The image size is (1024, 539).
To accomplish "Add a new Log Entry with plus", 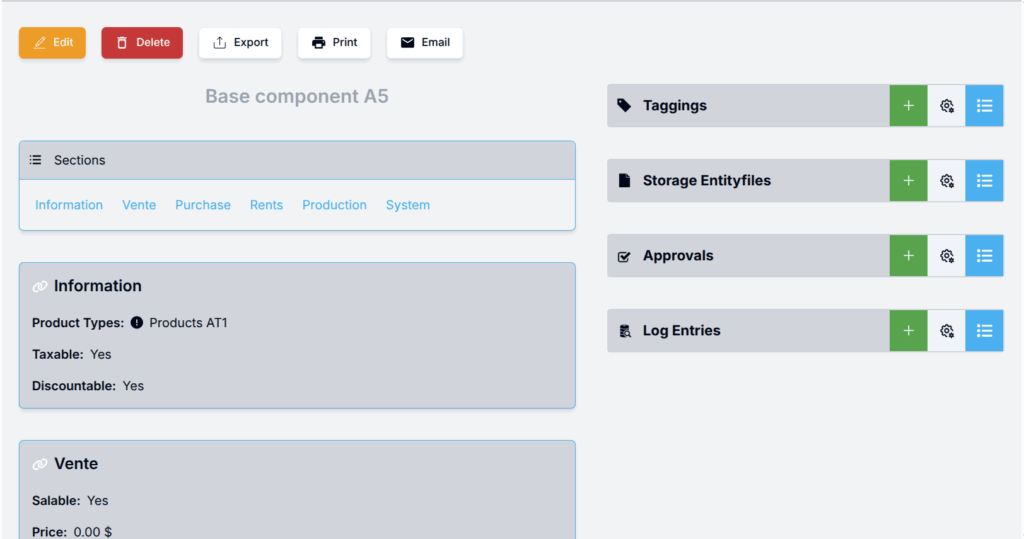I will (x=908, y=331).
